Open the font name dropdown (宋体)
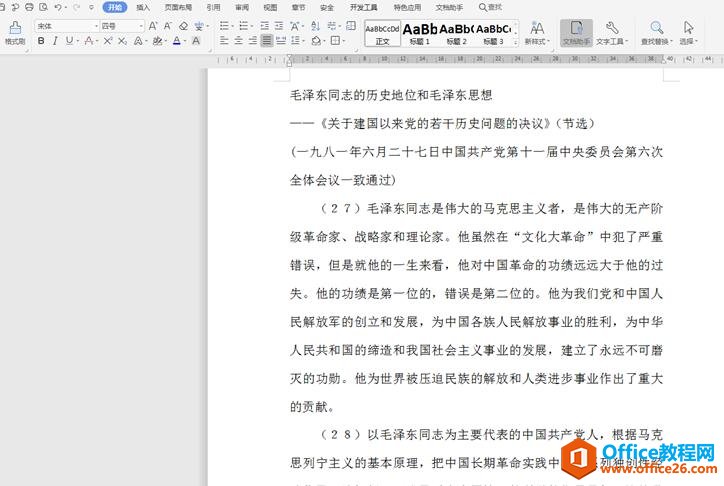This screenshot has height=486, width=724. tap(97, 26)
